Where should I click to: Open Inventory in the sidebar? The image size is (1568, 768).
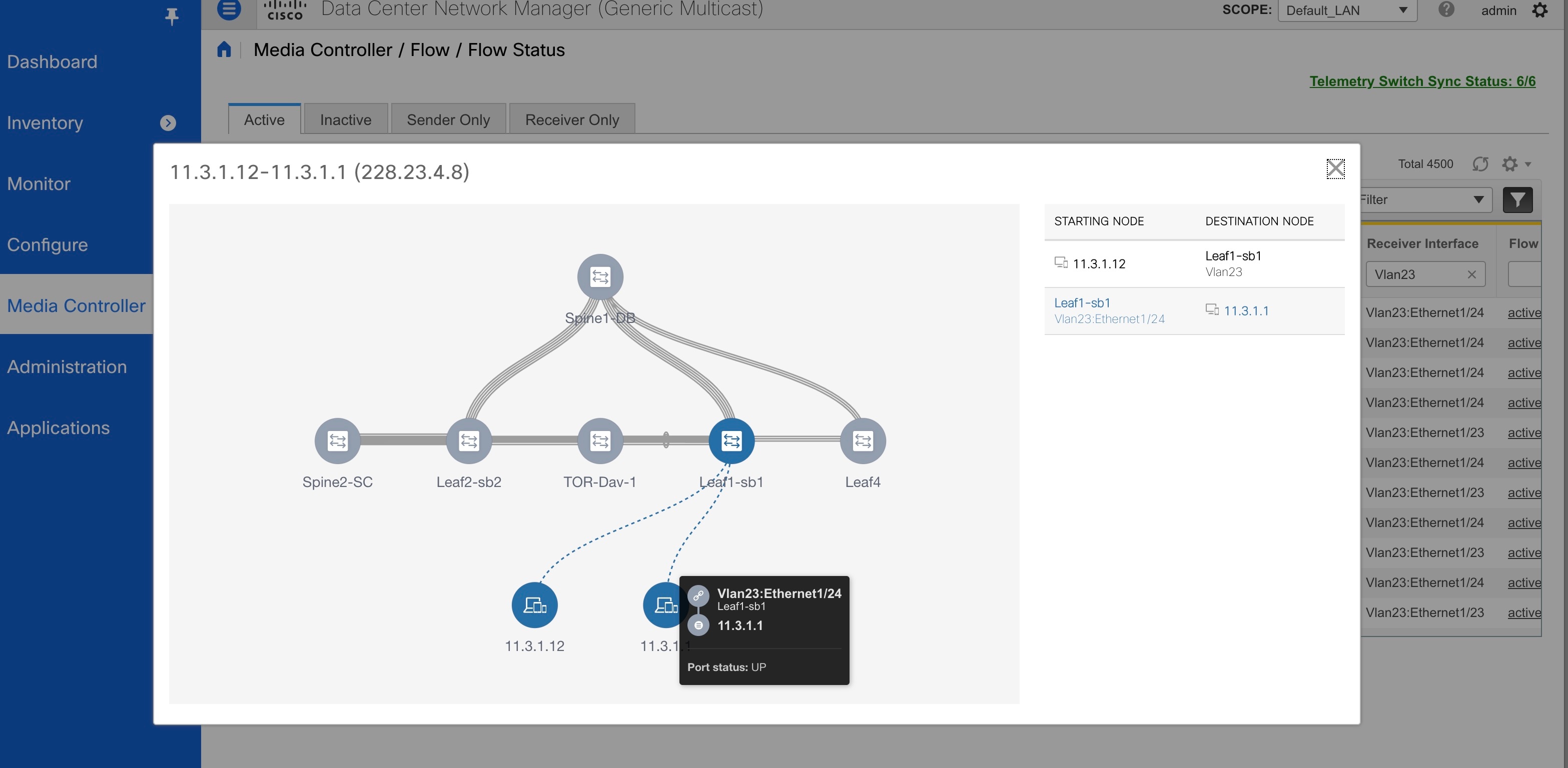(x=45, y=123)
